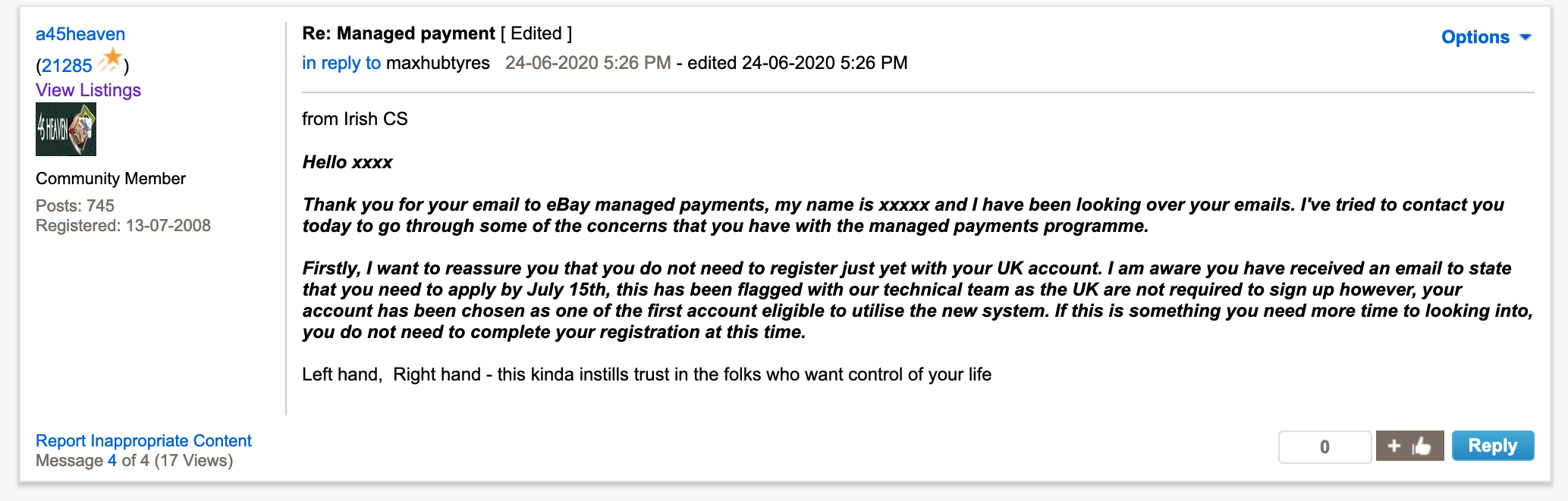Click the plus sign on kudos button
This screenshot has height=501, width=1568.
coord(1394,446)
